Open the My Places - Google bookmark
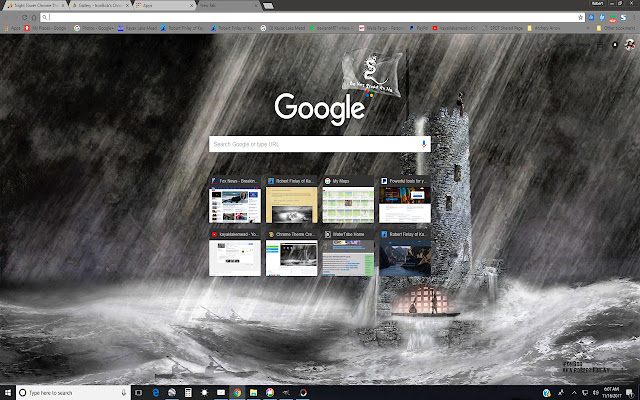The height and width of the screenshot is (400, 640). pos(46,28)
